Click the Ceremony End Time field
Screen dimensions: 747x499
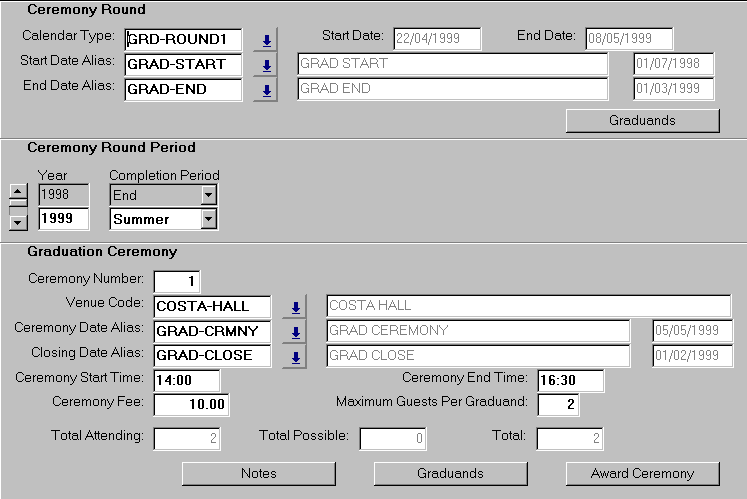click(x=570, y=380)
